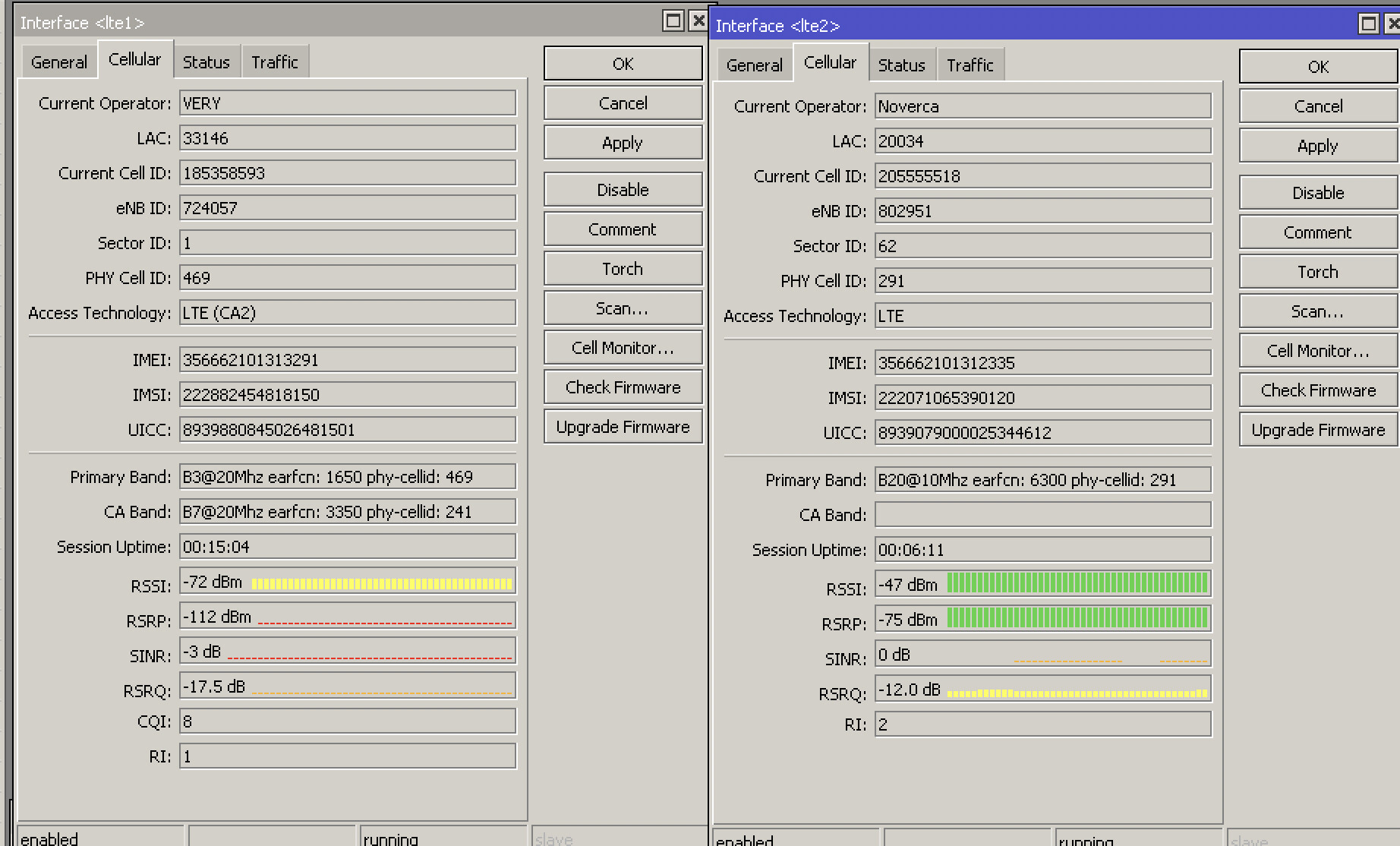Open the Traffic tab in lte2
This screenshot has height=846, width=1400.
click(970, 65)
